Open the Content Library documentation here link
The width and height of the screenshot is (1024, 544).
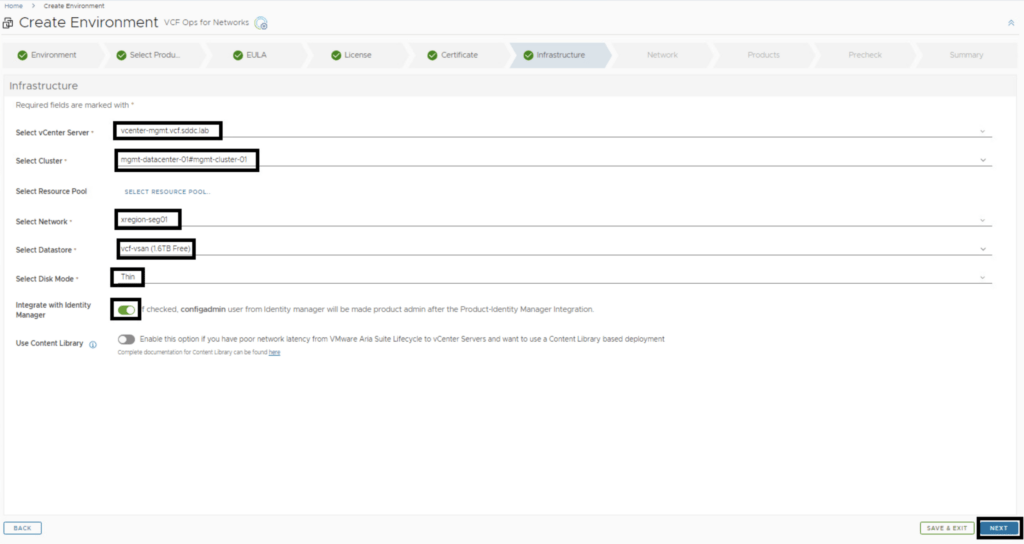pos(274,352)
